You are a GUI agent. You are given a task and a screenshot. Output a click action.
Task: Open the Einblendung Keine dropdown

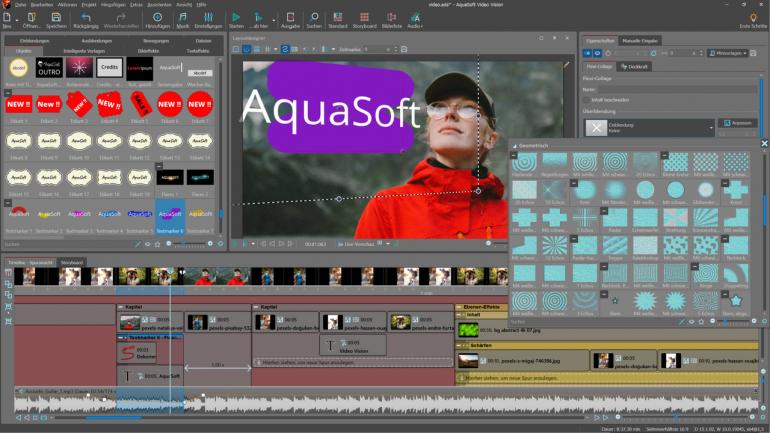tap(711, 127)
